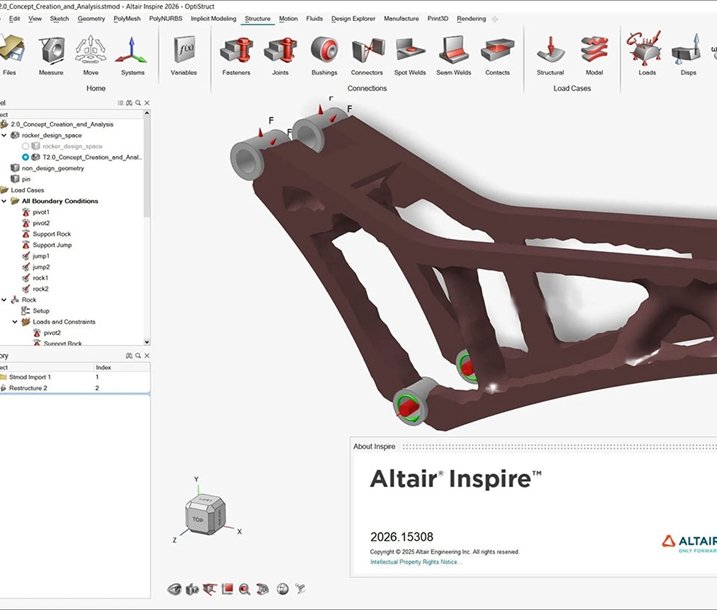Select the Bushings tool
This screenshot has width=717, height=610.
(324, 50)
